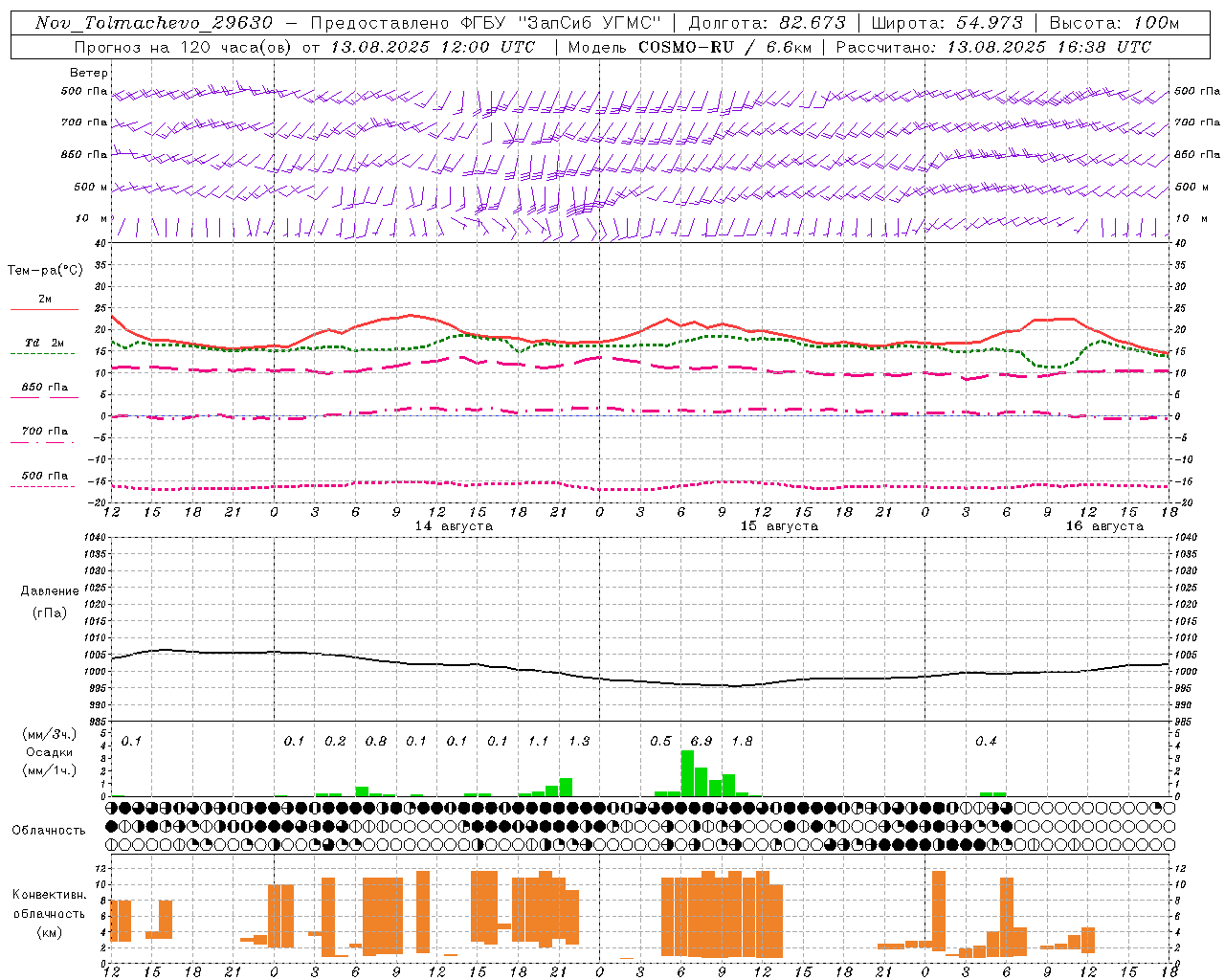Click the tallest green precipitation bar
The height and width of the screenshot is (980, 1225).
687,773
